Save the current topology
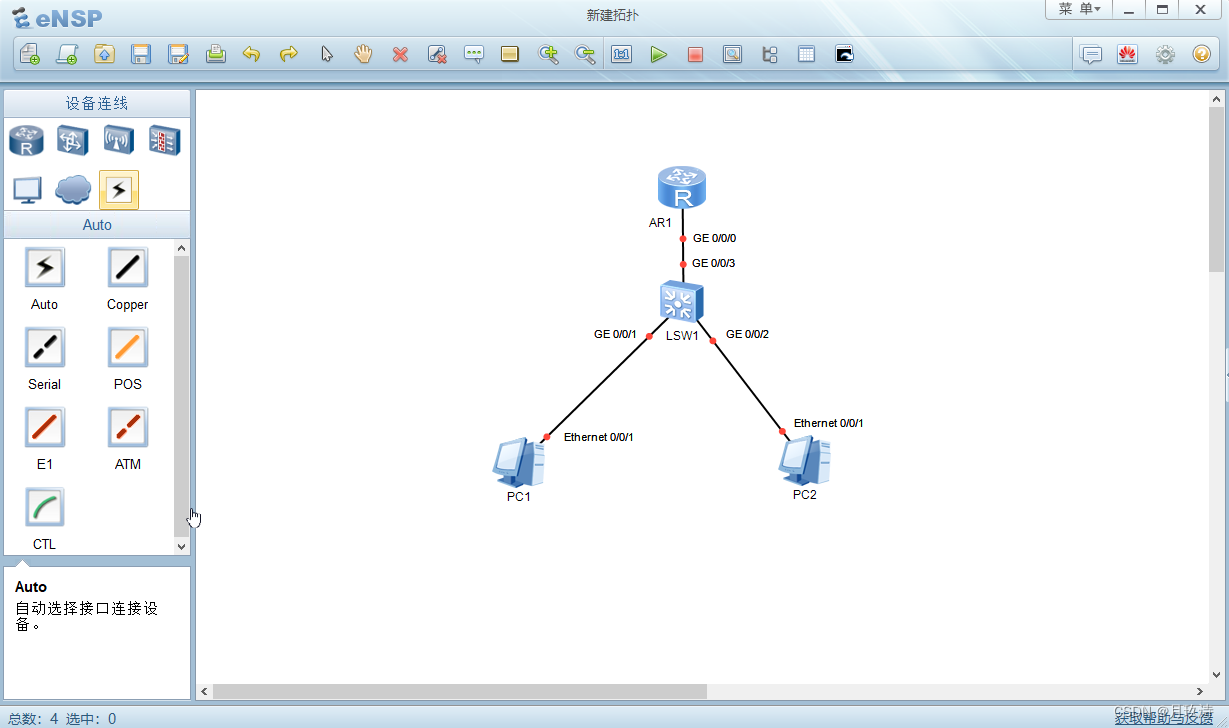 pos(141,54)
